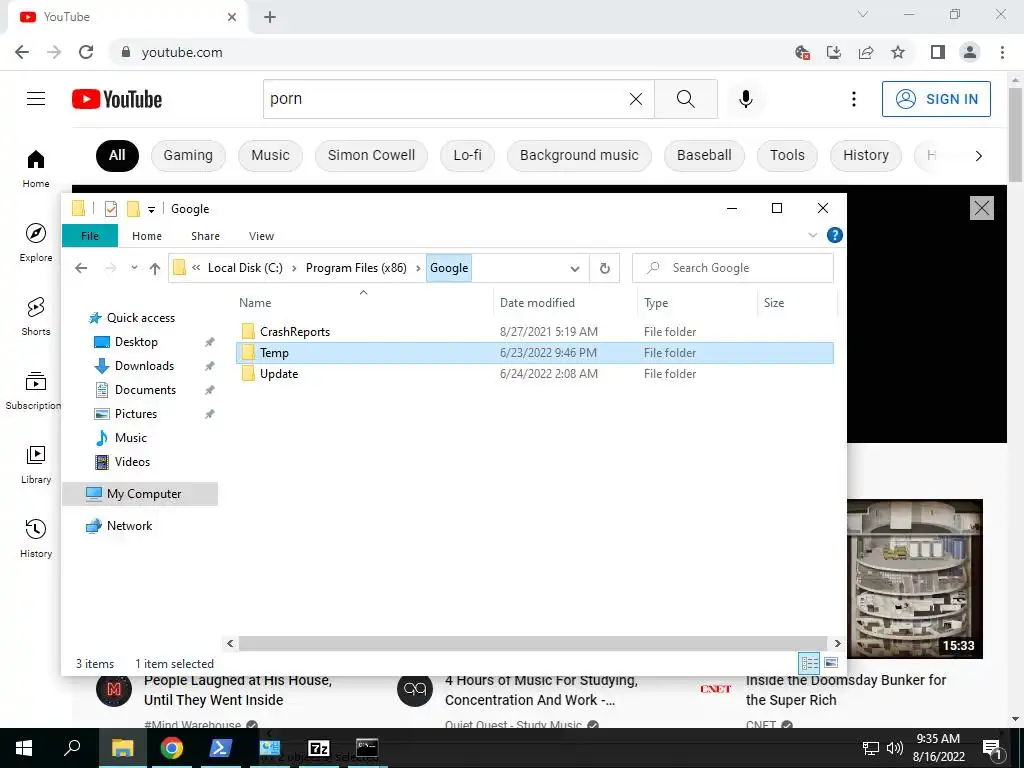The width and height of the screenshot is (1024, 768).
Task: Refresh the Explorer folder view
Action: [605, 268]
